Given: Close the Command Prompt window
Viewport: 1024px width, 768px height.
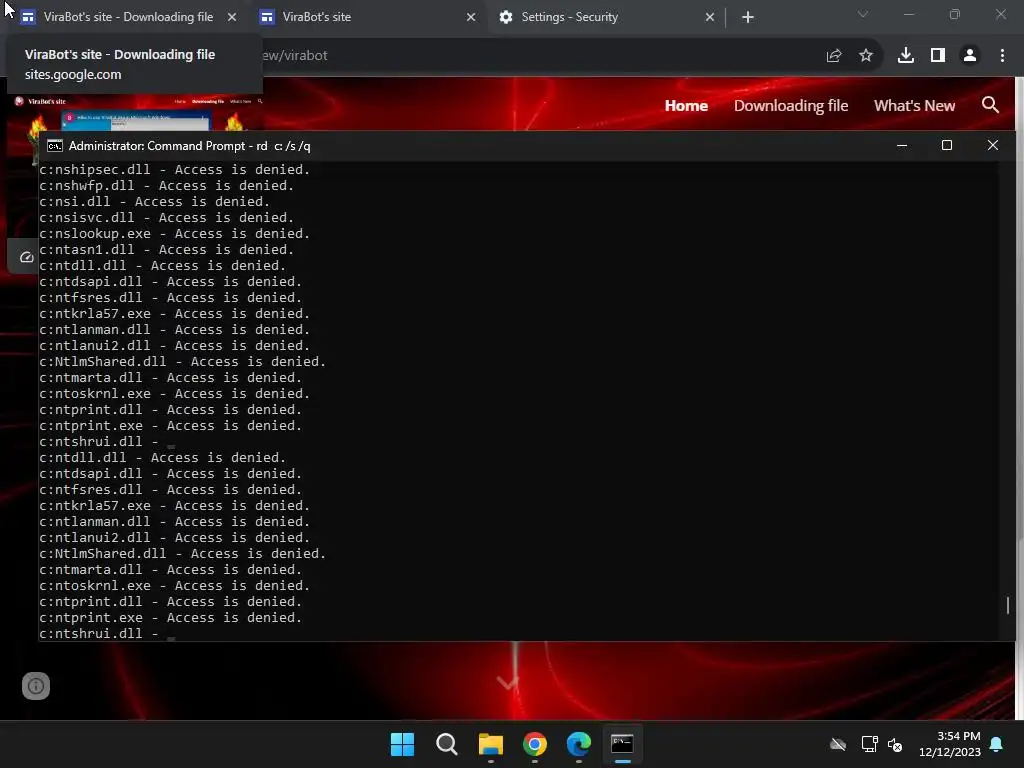Looking at the screenshot, I should (x=993, y=146).
